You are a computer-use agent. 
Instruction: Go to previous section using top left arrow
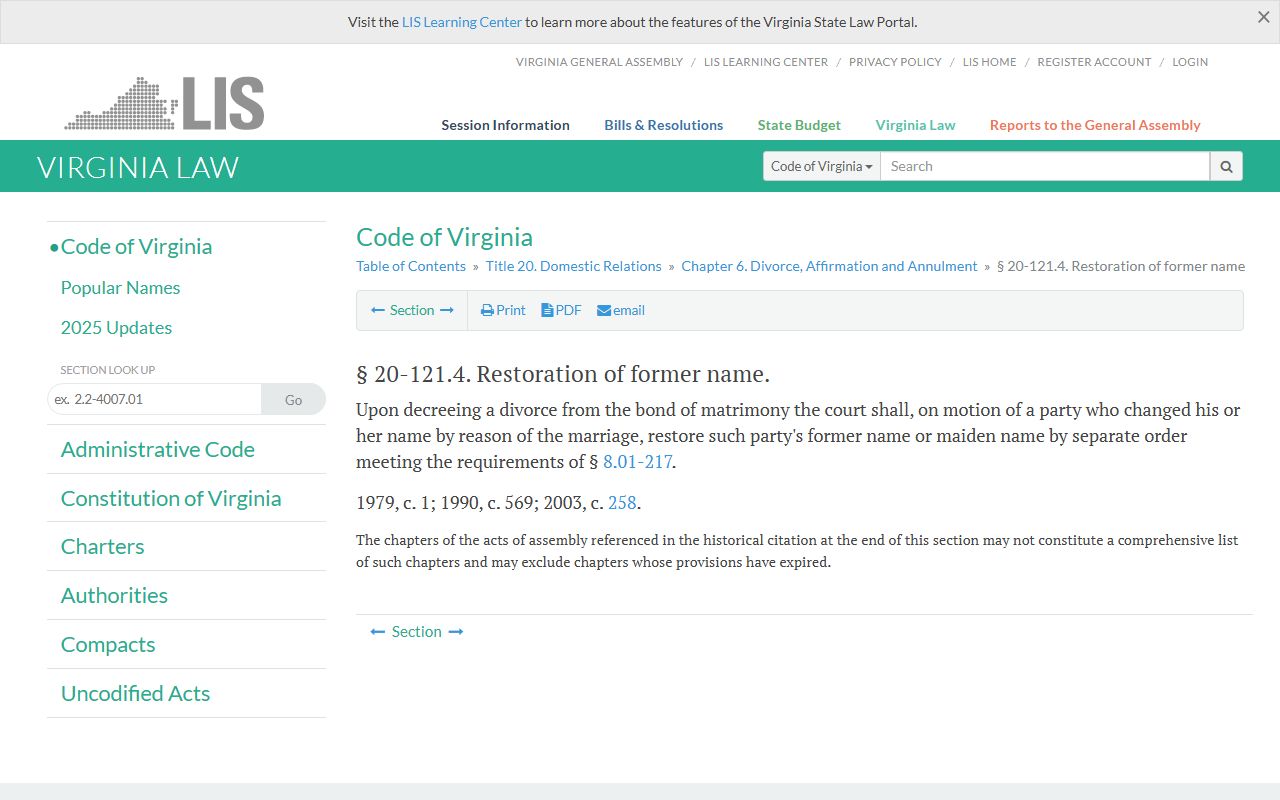[378, 311]
